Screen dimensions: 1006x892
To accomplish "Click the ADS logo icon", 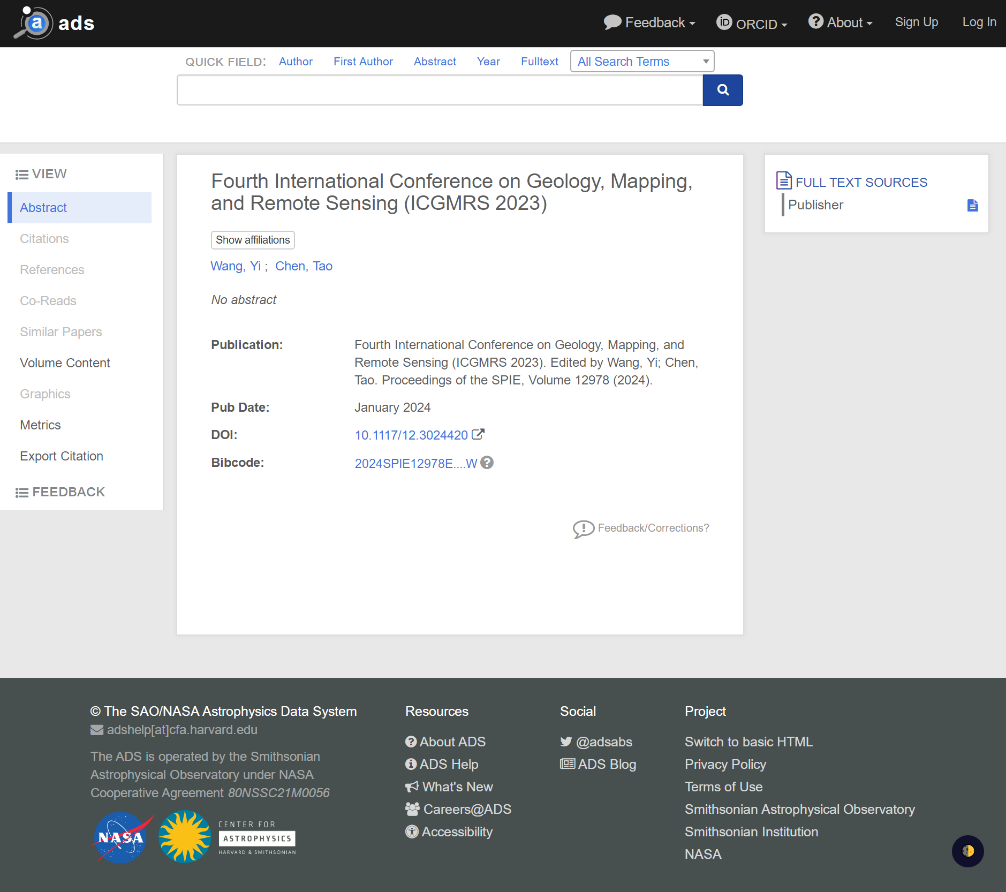I will [34, 23].
